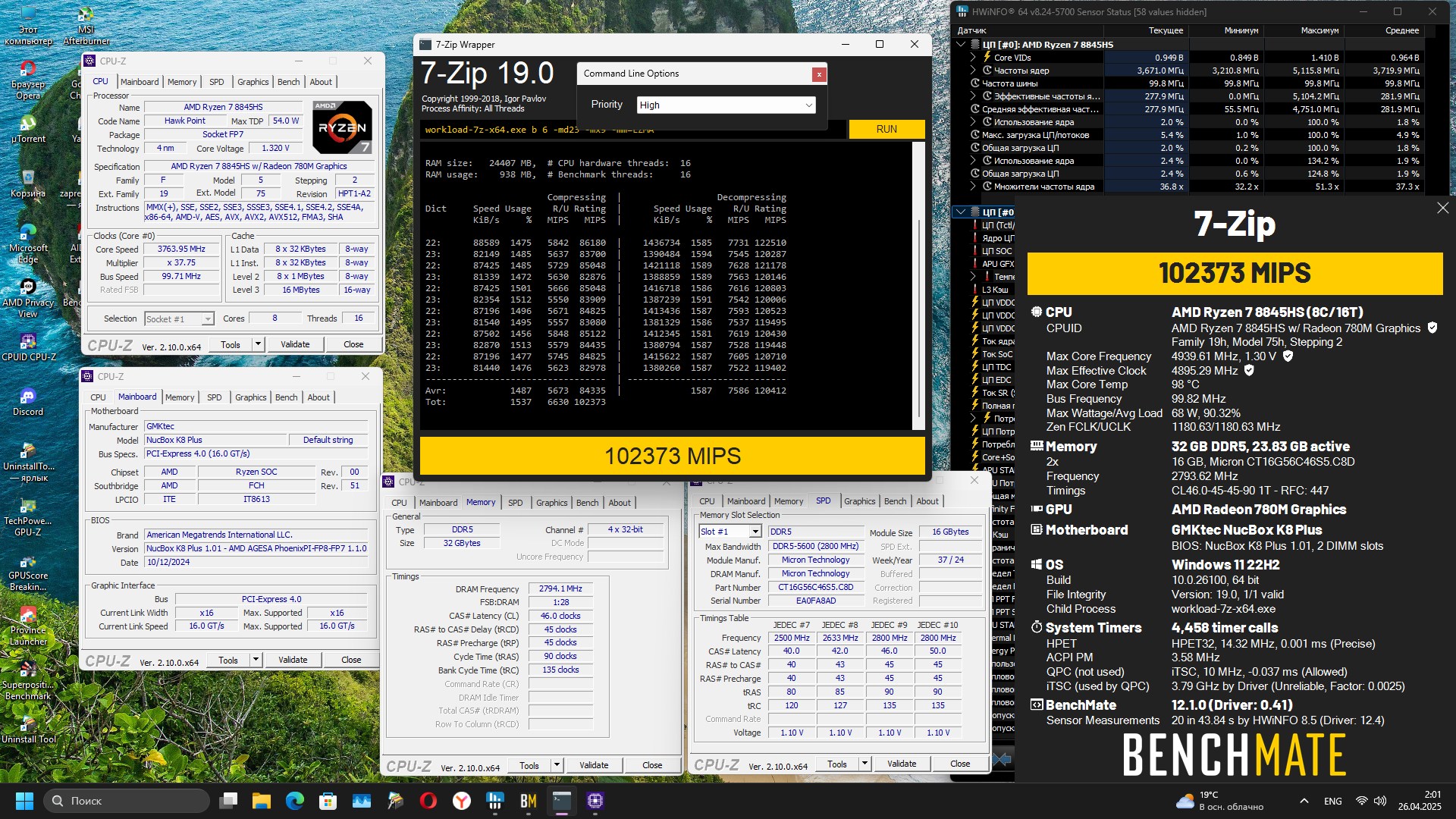This screenshot has height=819, width=1456.
Task: Expand Частоты ядер row in HWiNFO
Action: [x=973, y=71]
